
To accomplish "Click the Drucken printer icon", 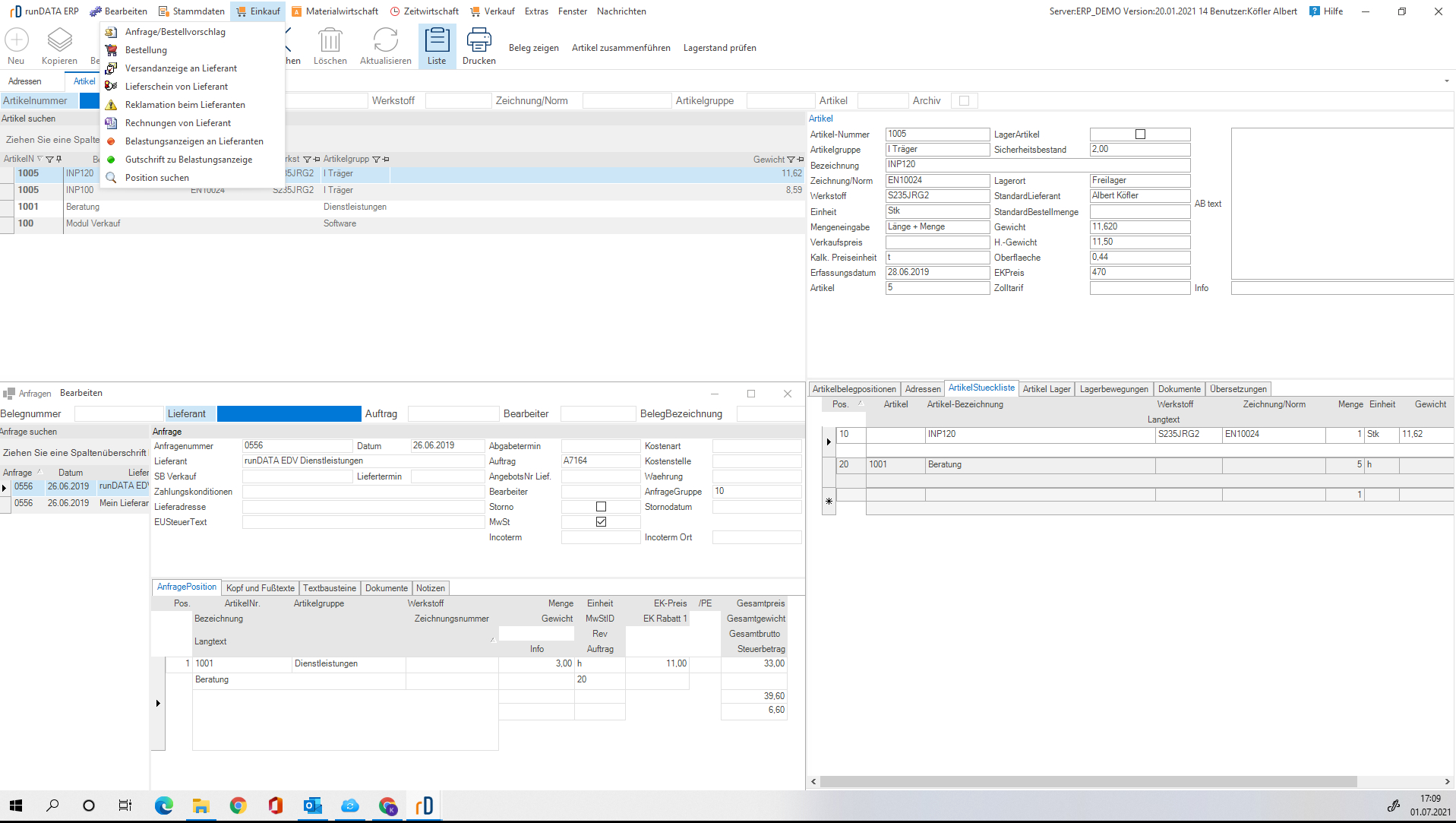I will pos(478,40).
